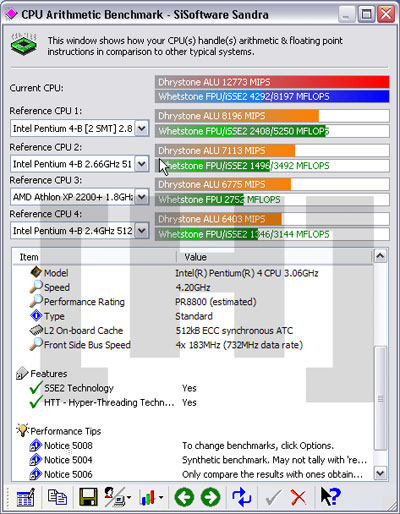
Task: Click the Performance Tips lightbulb icon
Action: (x=23, y=430)
